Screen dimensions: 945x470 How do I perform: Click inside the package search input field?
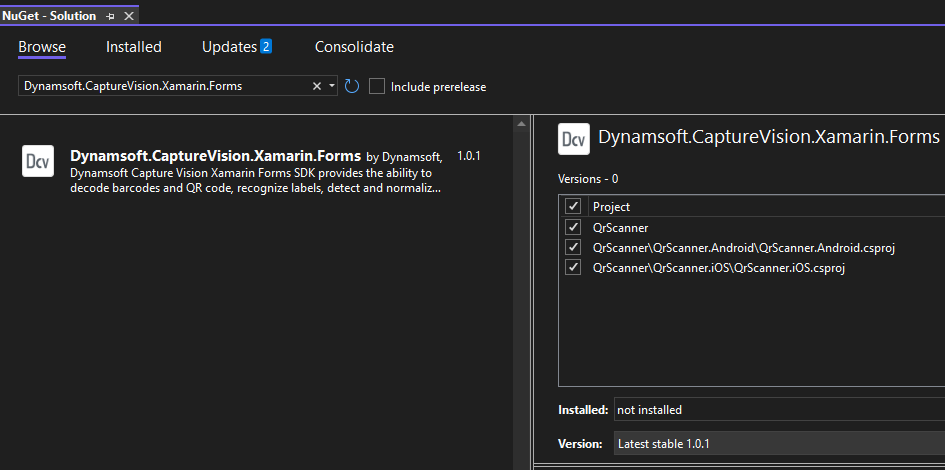(160, 86)
